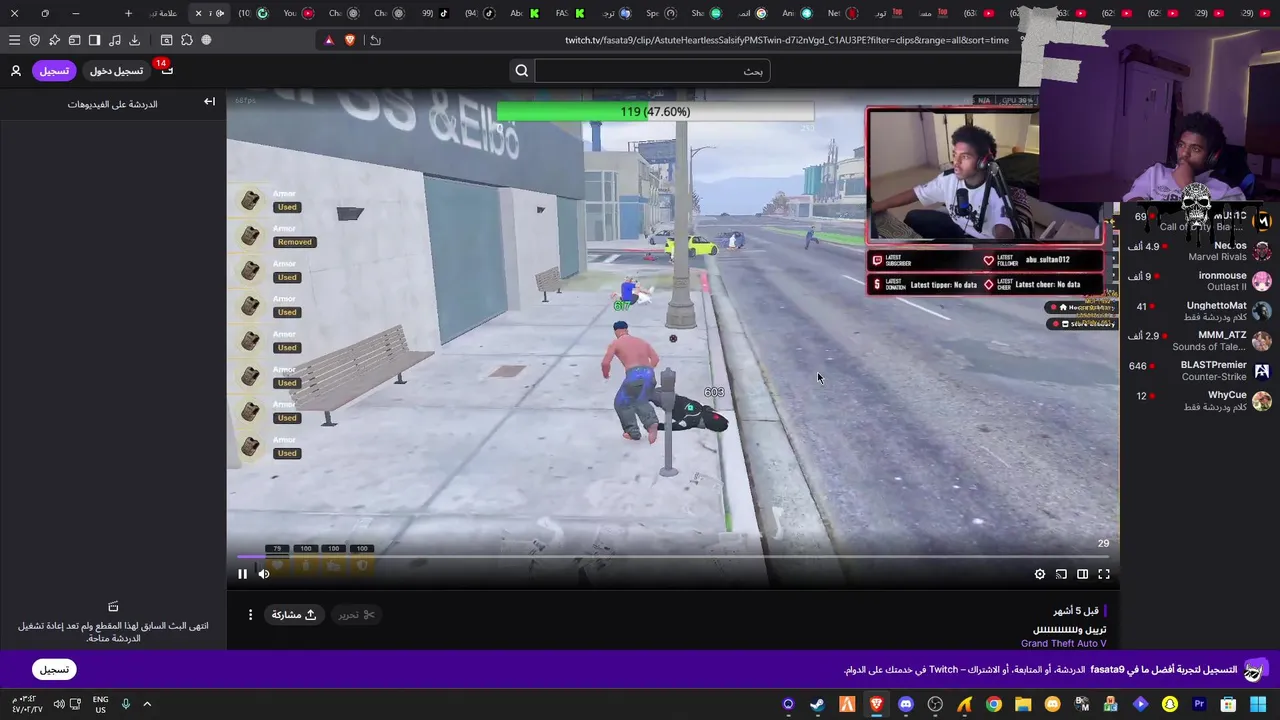The image size is (1280, 720).
Task: Click the Twitch URL address bar
Action: [786, 40]
